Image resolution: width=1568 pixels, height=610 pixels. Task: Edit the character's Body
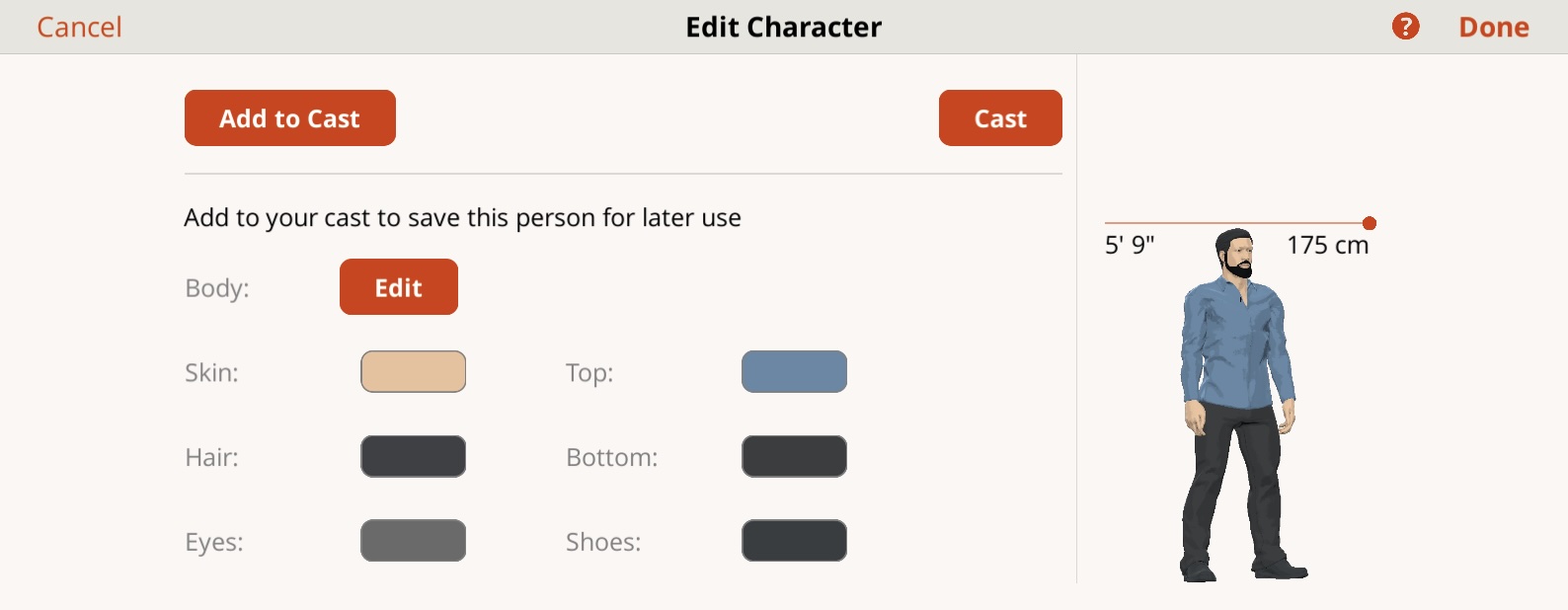pos(399,287)
